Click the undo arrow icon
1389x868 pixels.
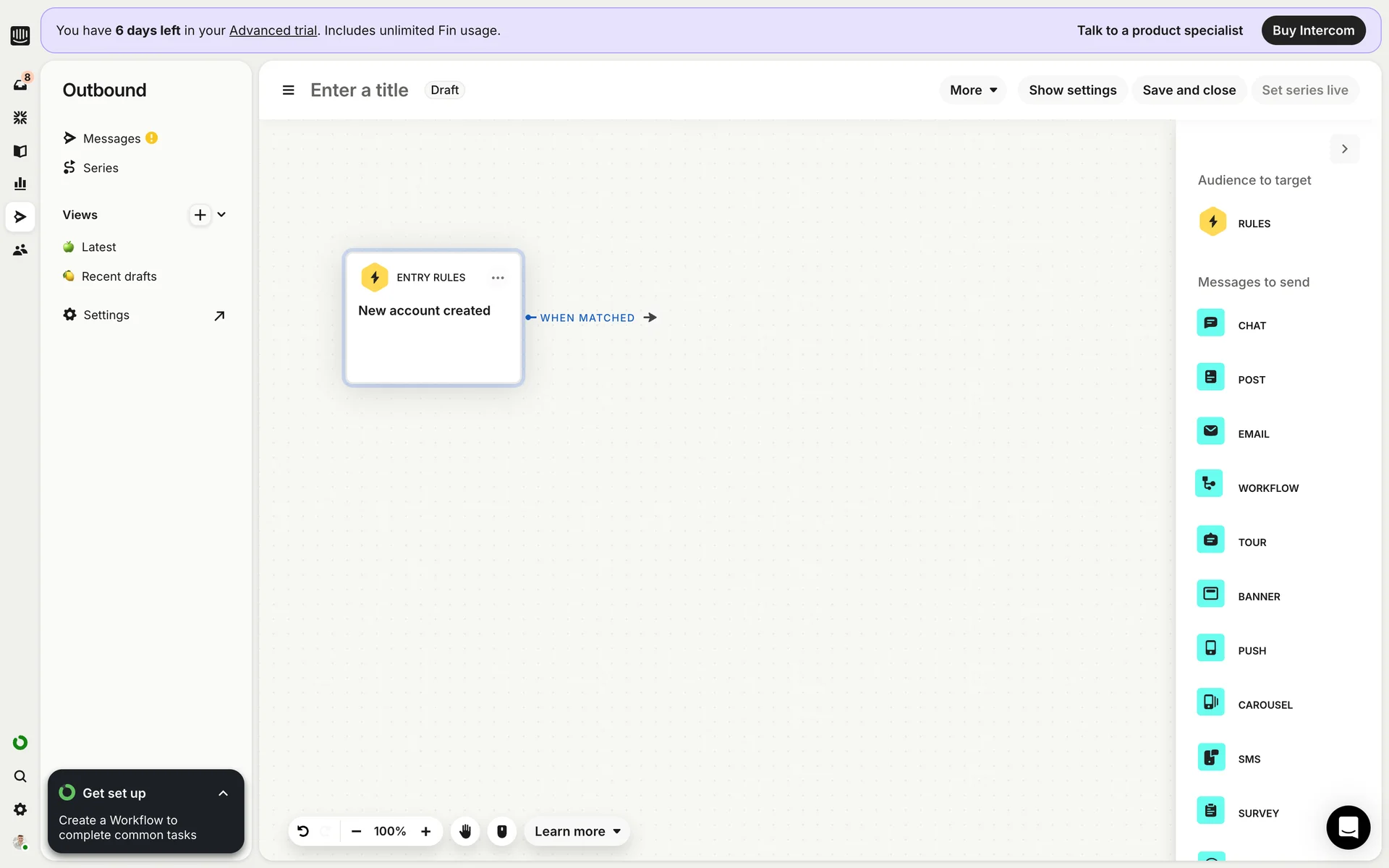tap(303, 831)
